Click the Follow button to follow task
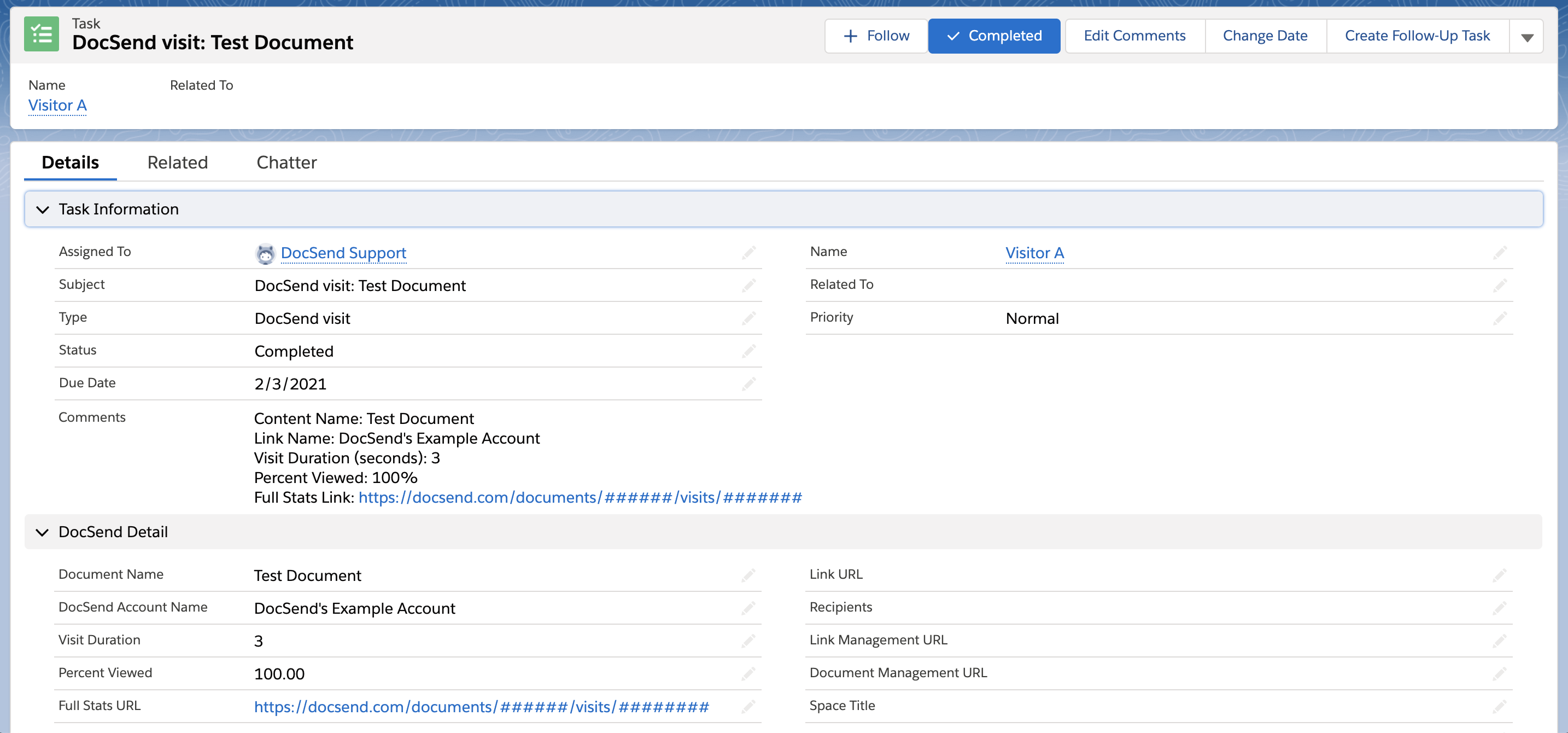Viewport: 1568px width, 733px height. pos(877,36)
